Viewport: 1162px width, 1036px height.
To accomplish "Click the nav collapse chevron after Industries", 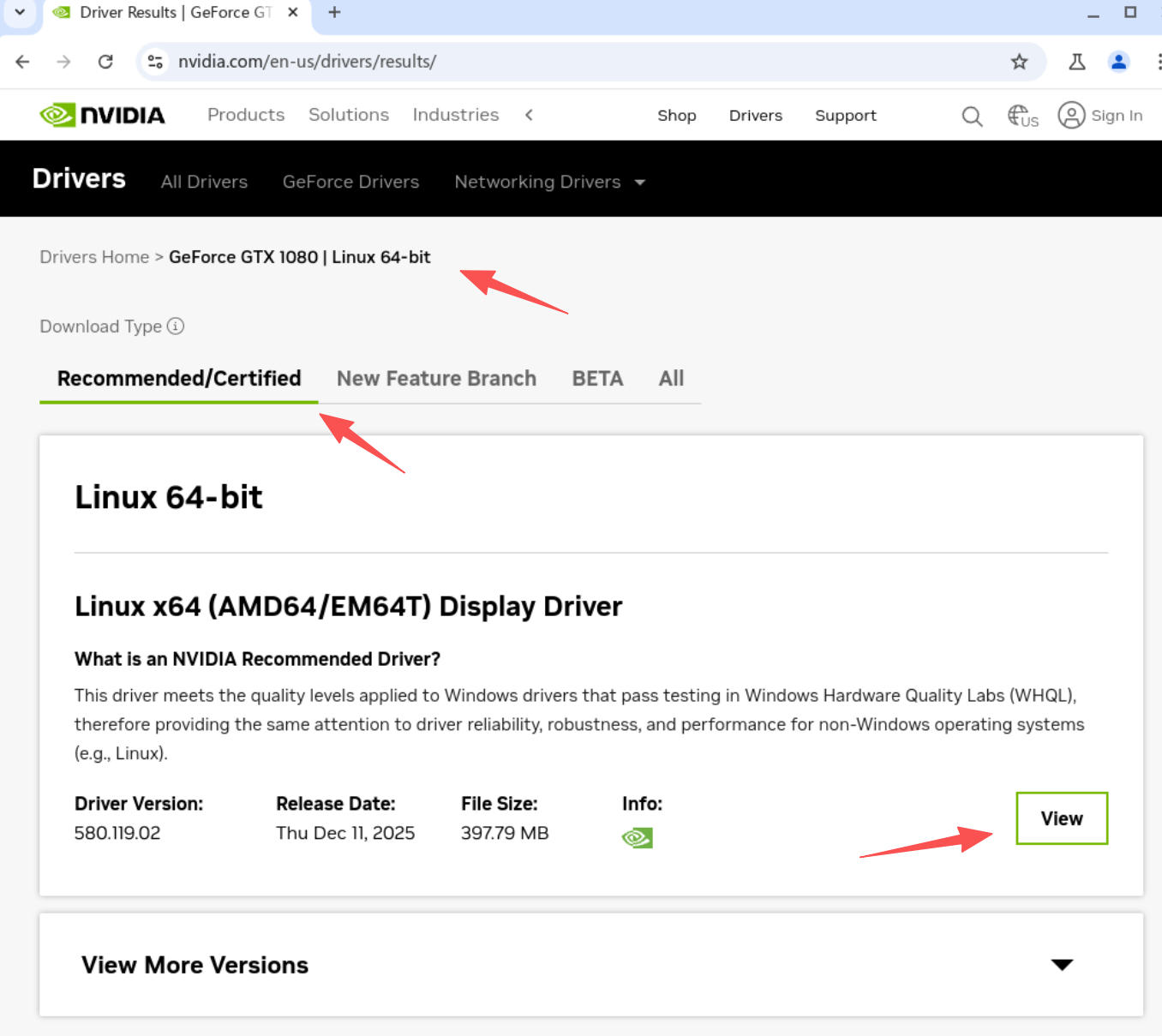I will (529, 115).
